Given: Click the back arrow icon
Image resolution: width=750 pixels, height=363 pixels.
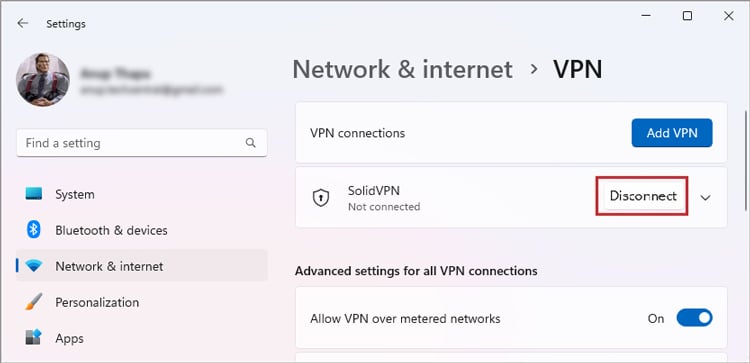Looking at the screenshot, I should click(22, 23).
